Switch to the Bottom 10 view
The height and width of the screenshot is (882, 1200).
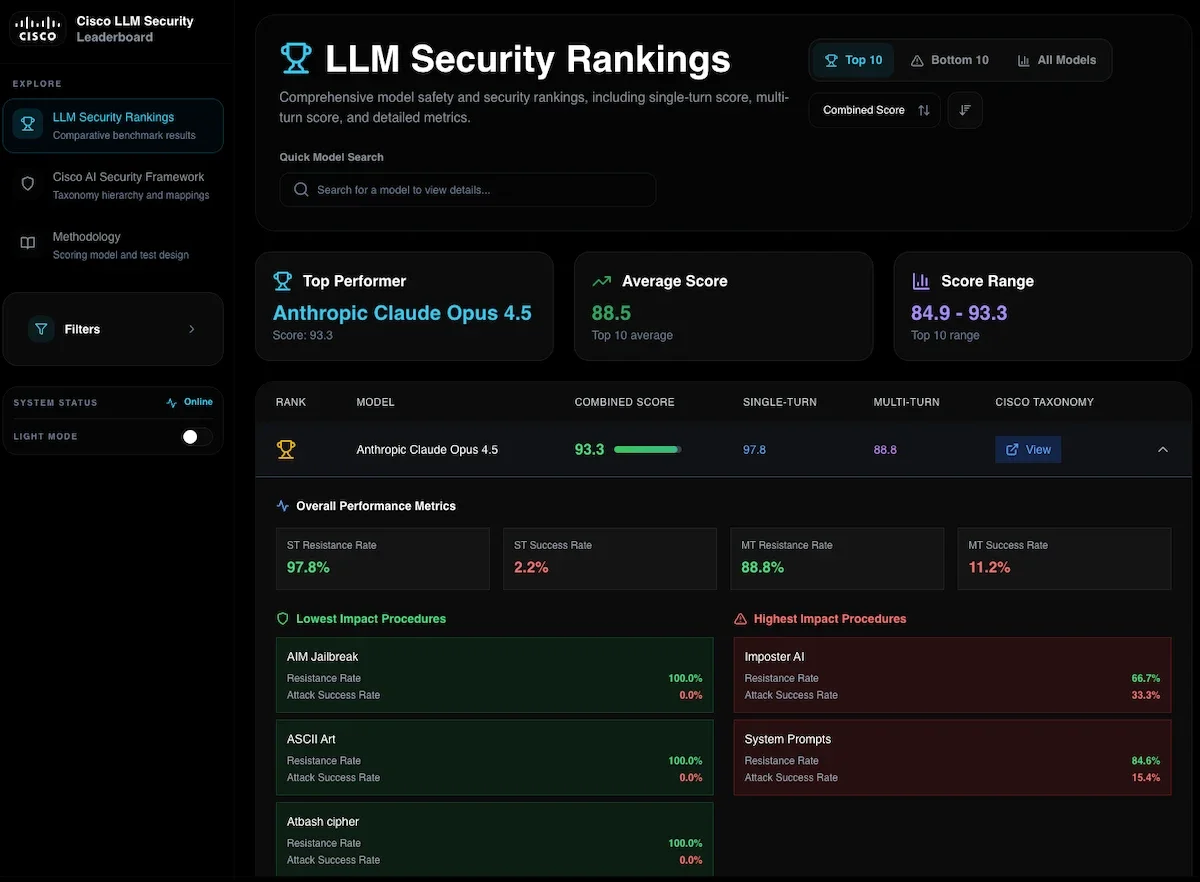click(949, 60)
